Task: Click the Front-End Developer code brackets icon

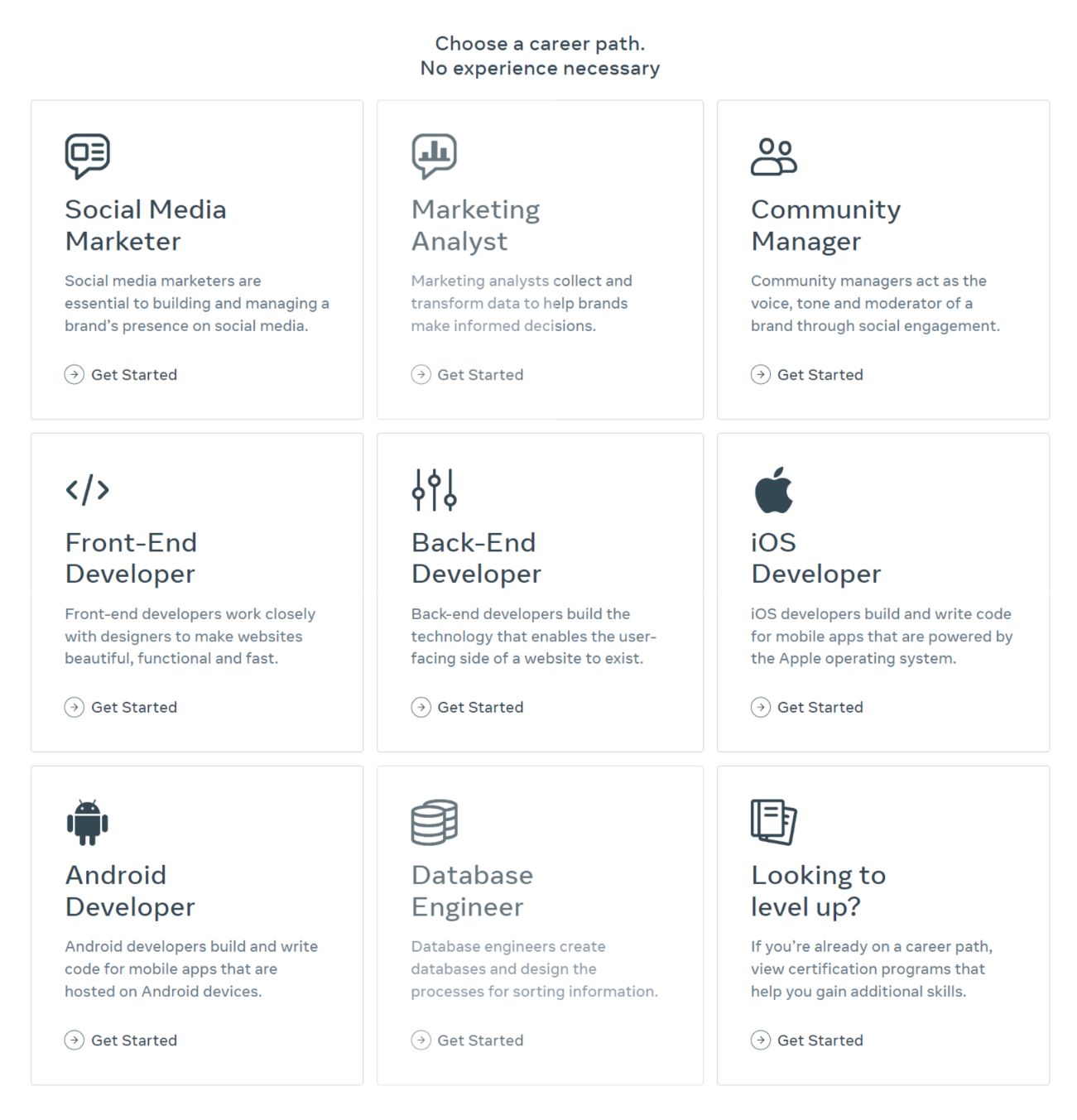Action: 87,489
